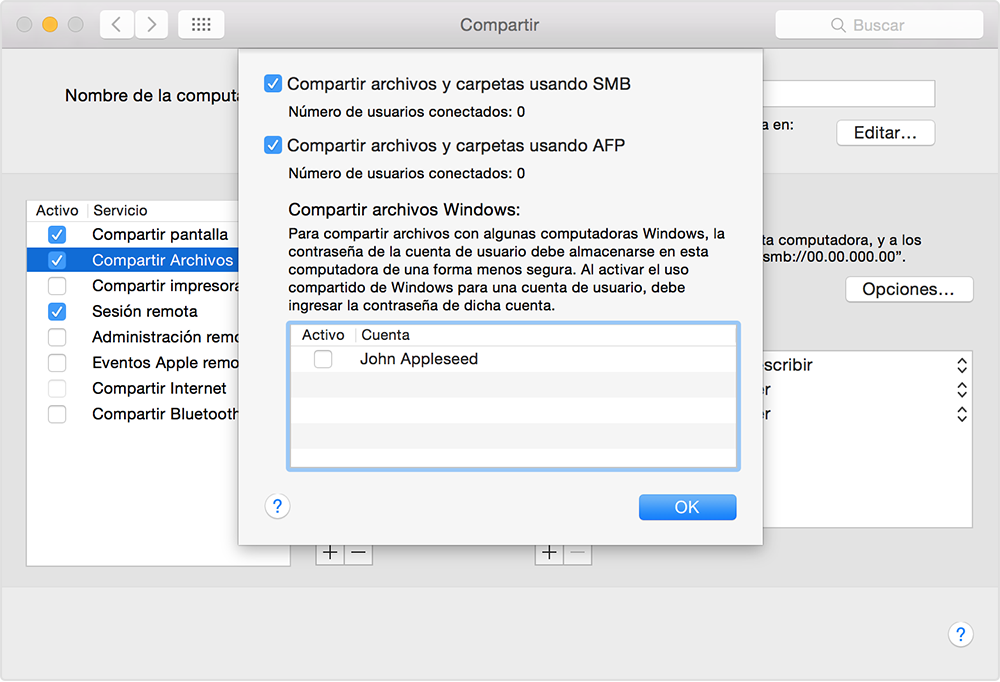This screenshot has height=682, width=1000.
Task: Focus the Buscar search field
Action: click(878, 25)
